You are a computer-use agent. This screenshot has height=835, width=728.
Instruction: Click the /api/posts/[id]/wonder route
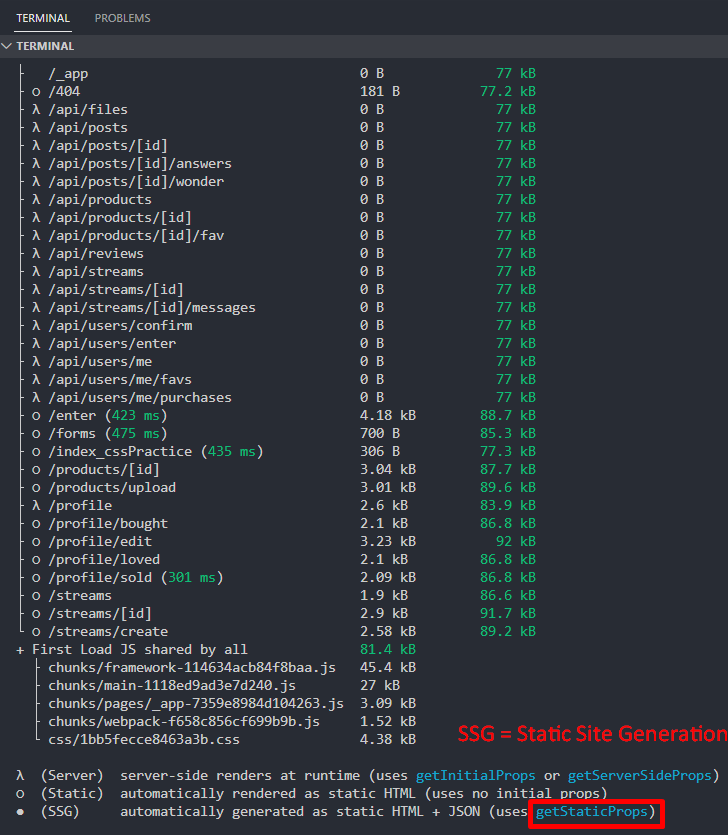point(136,182)
